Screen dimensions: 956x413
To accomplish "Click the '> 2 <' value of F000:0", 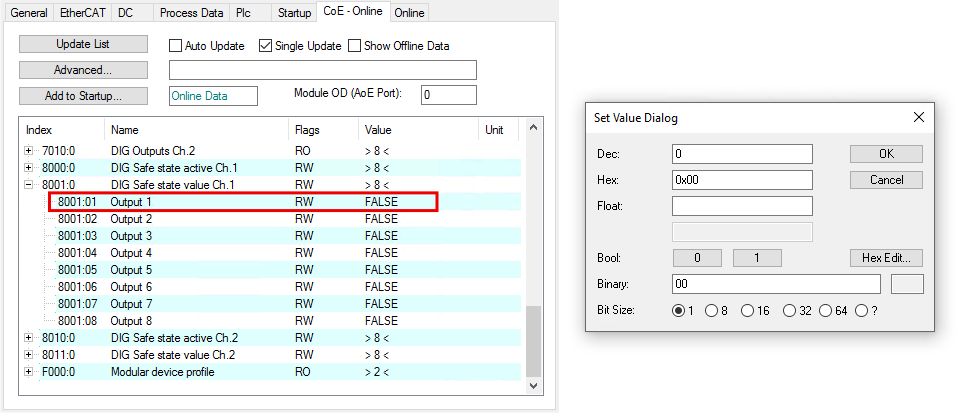I will (x=377, y=372).
